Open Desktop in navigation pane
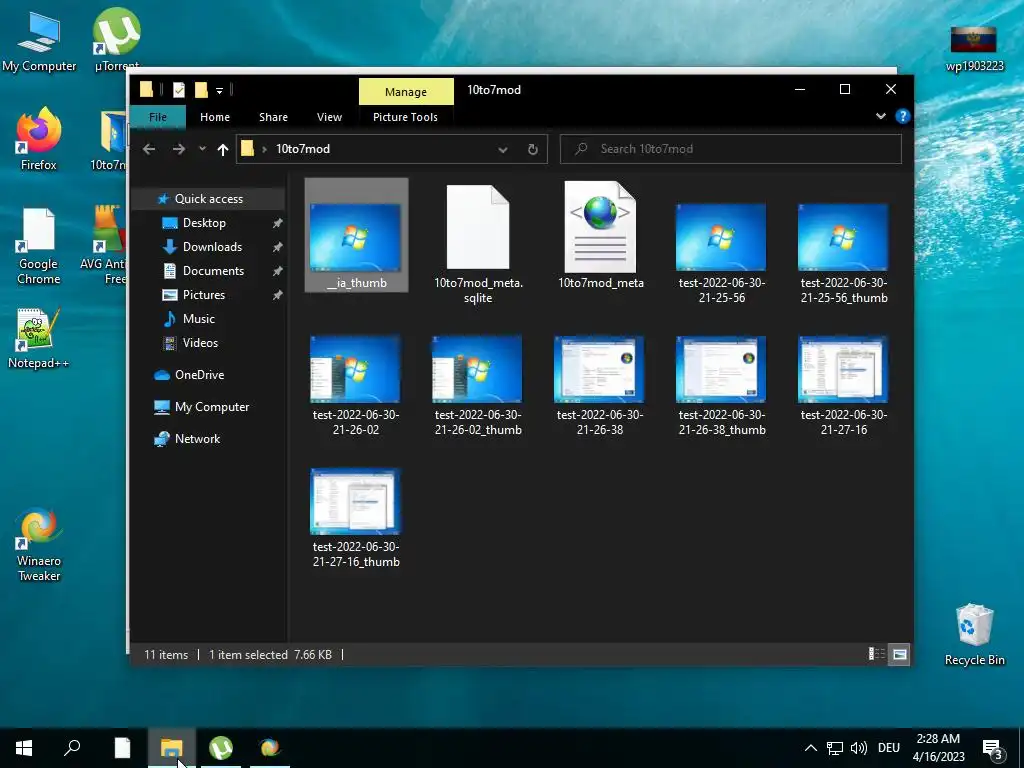This screenshot has width=1024, height=768. point(204,223)
